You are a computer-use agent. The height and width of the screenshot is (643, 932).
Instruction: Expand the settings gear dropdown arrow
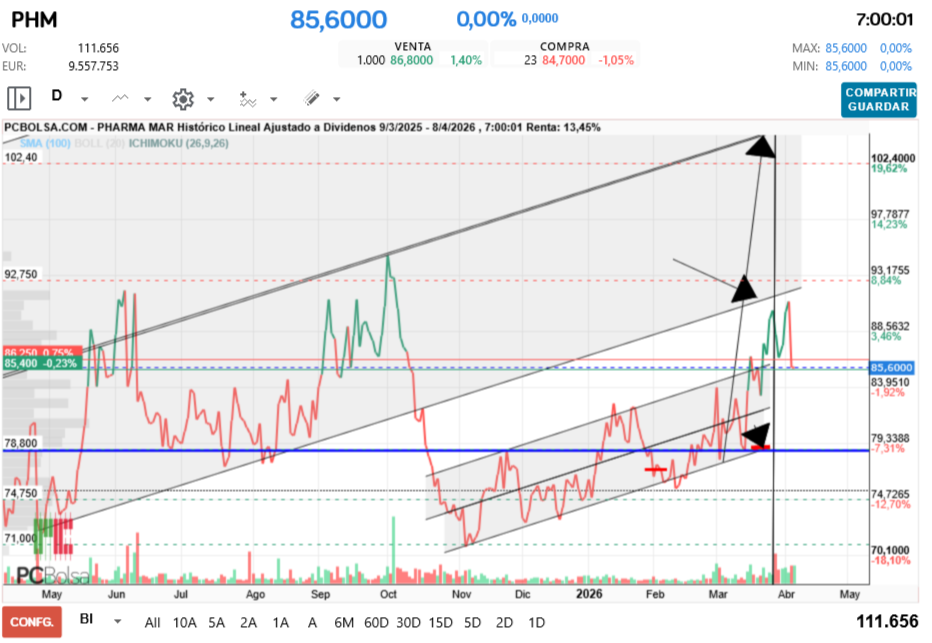pos(210,99)
